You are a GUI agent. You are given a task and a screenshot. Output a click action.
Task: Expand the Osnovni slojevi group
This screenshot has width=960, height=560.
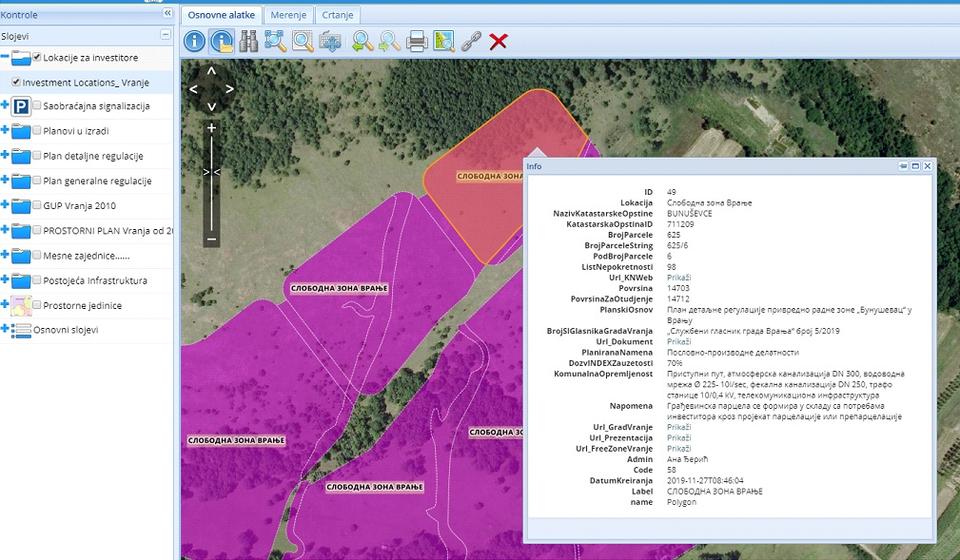(x=5, y=330)
